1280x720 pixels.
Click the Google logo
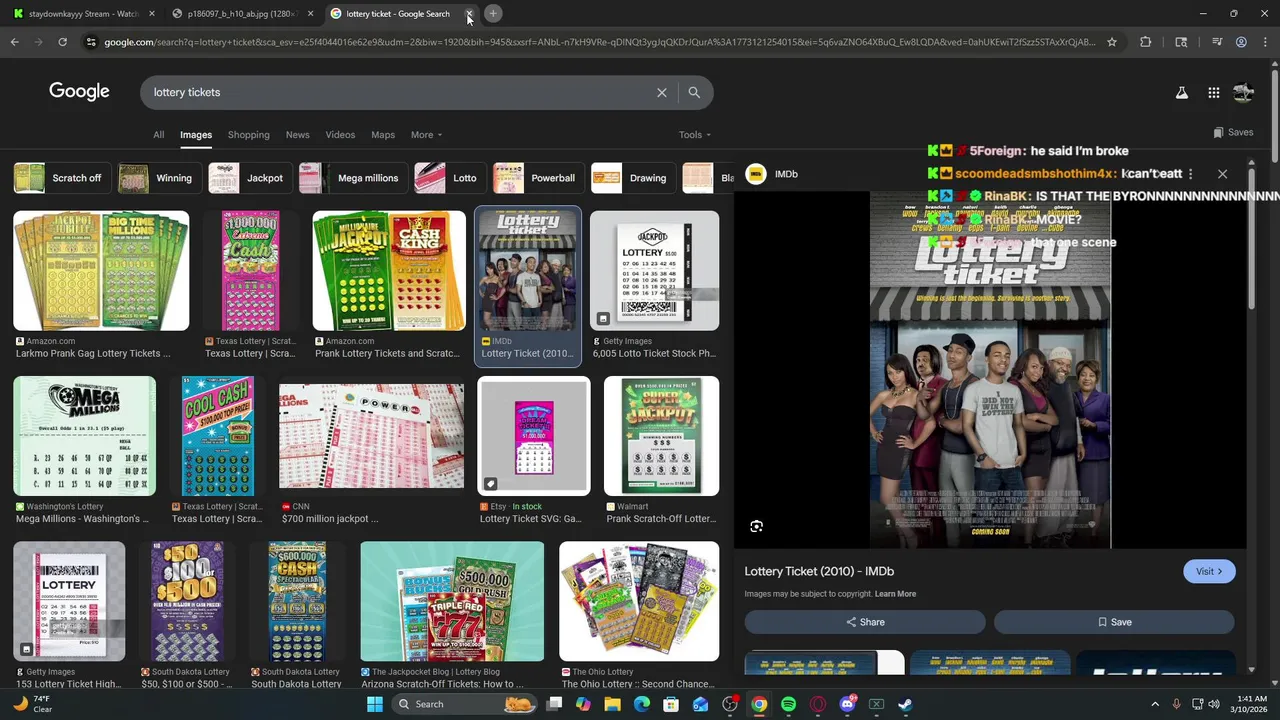point(79,92)
